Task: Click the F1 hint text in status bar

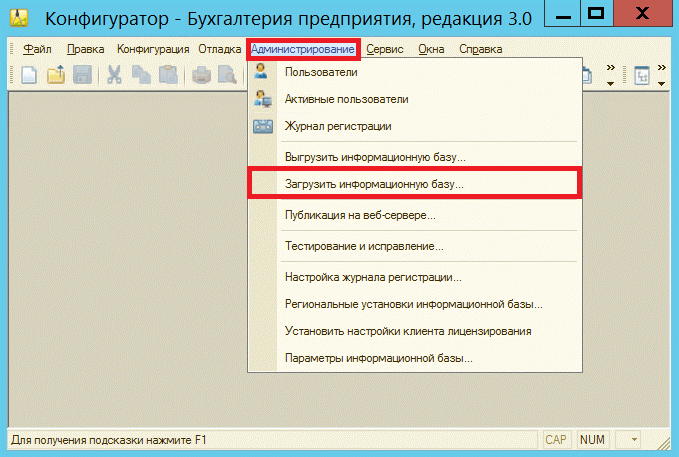Action: pos(109,440)
